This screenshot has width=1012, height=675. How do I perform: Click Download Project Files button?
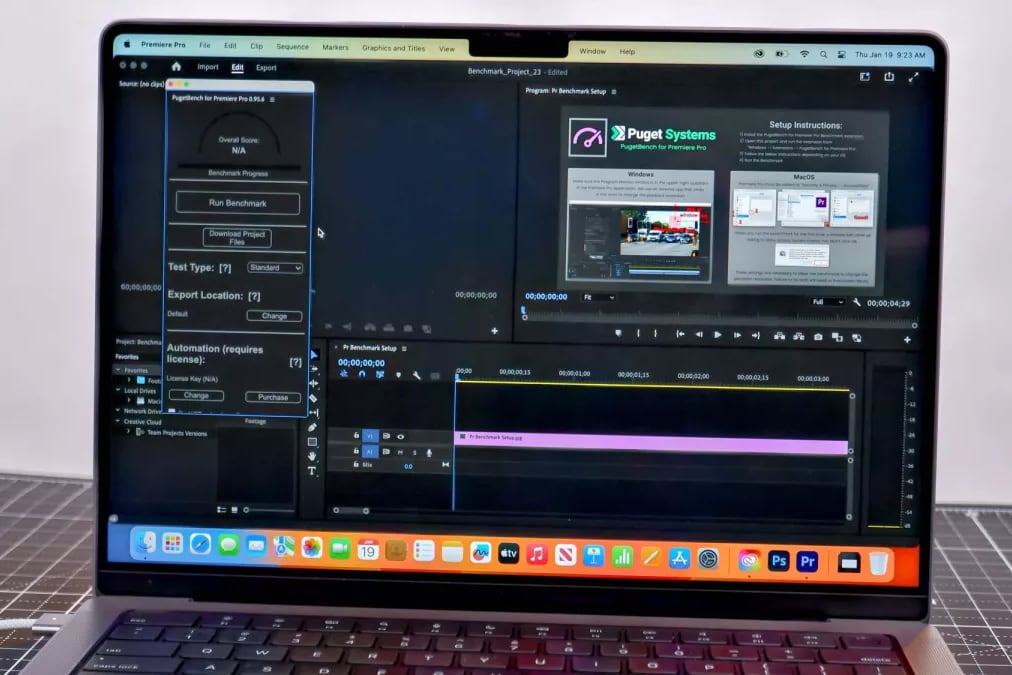click(237, 237)
